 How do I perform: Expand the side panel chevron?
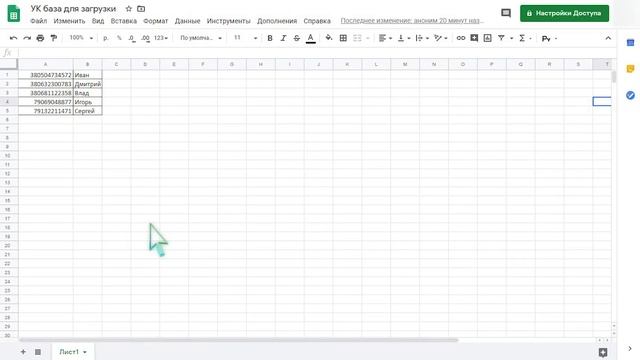pyautogui.click(x=630, y=349)
